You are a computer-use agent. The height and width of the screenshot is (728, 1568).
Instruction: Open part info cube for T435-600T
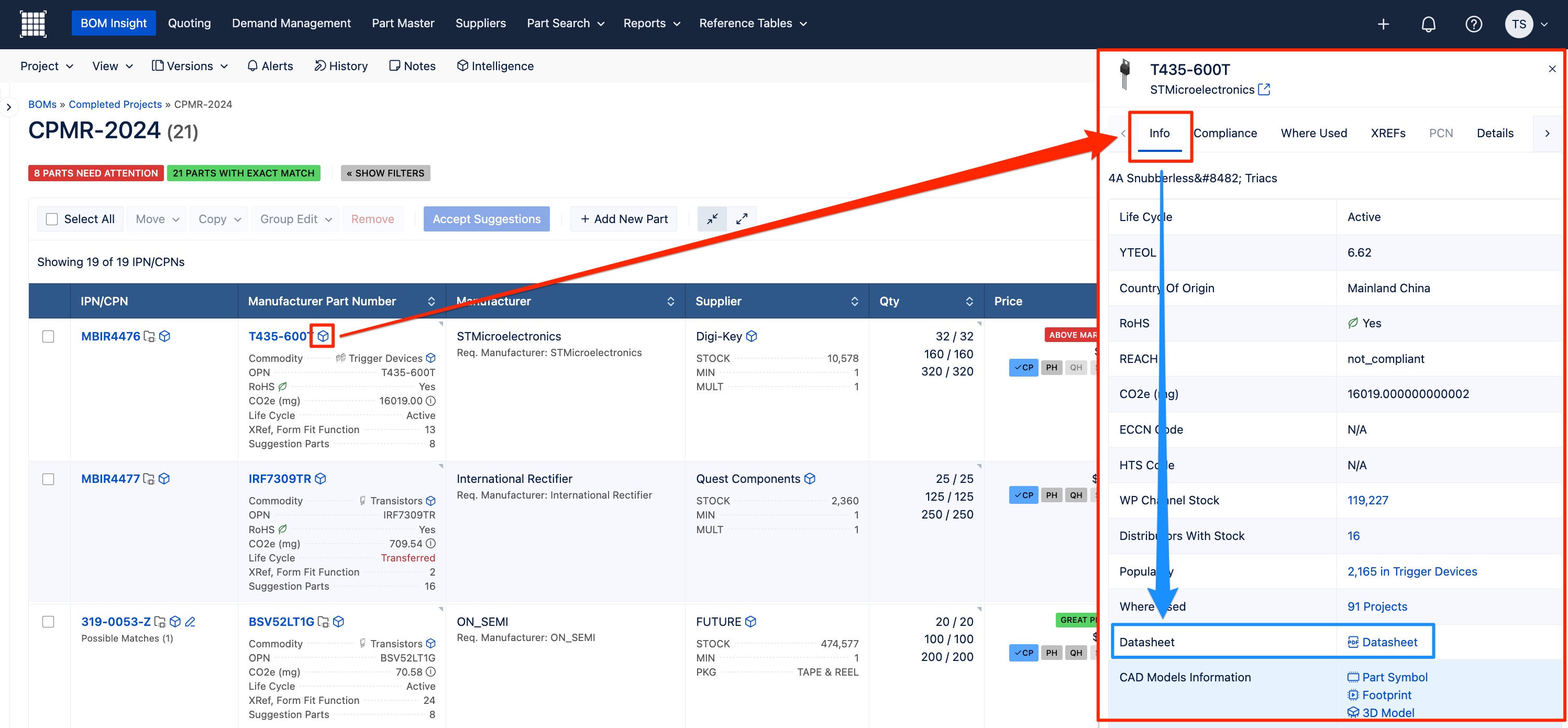coord(323,336)
